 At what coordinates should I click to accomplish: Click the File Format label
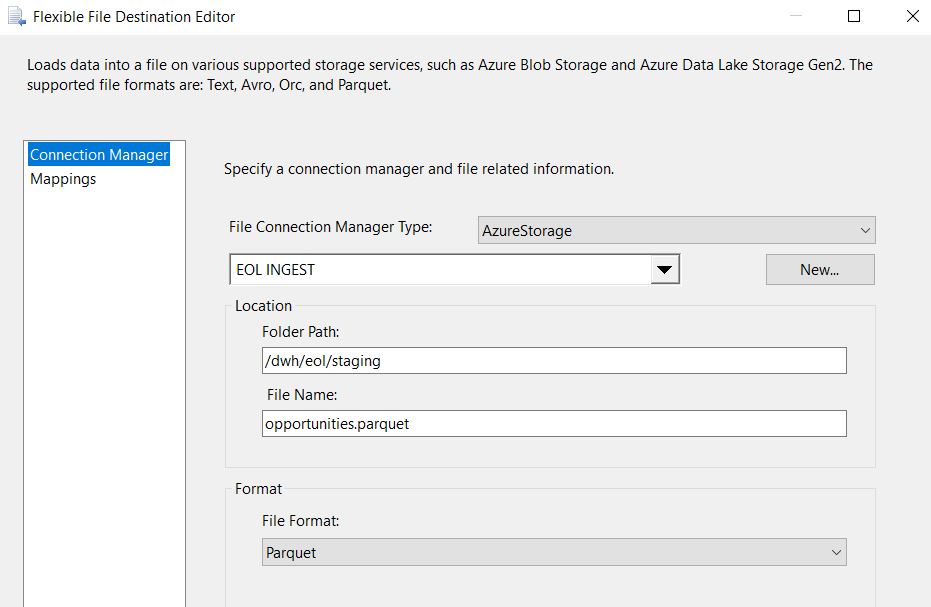coord(300,521)
